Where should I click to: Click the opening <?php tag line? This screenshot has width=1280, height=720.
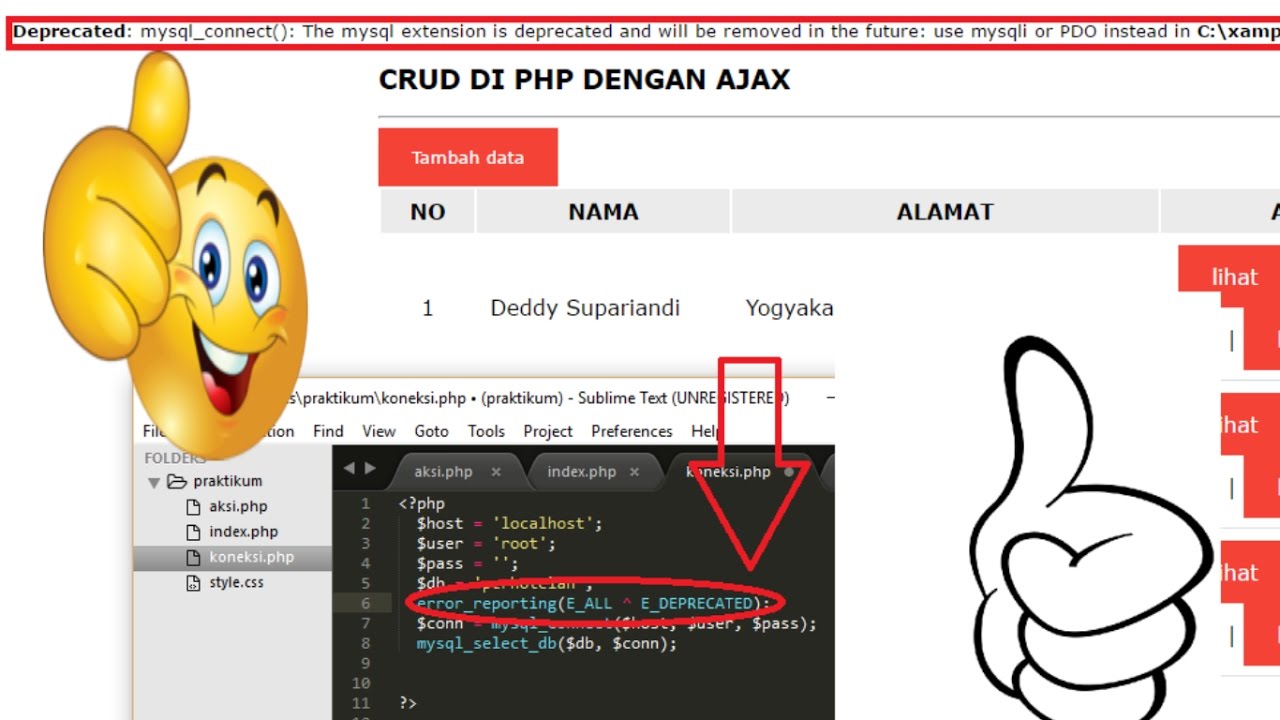tap(421, 503)
